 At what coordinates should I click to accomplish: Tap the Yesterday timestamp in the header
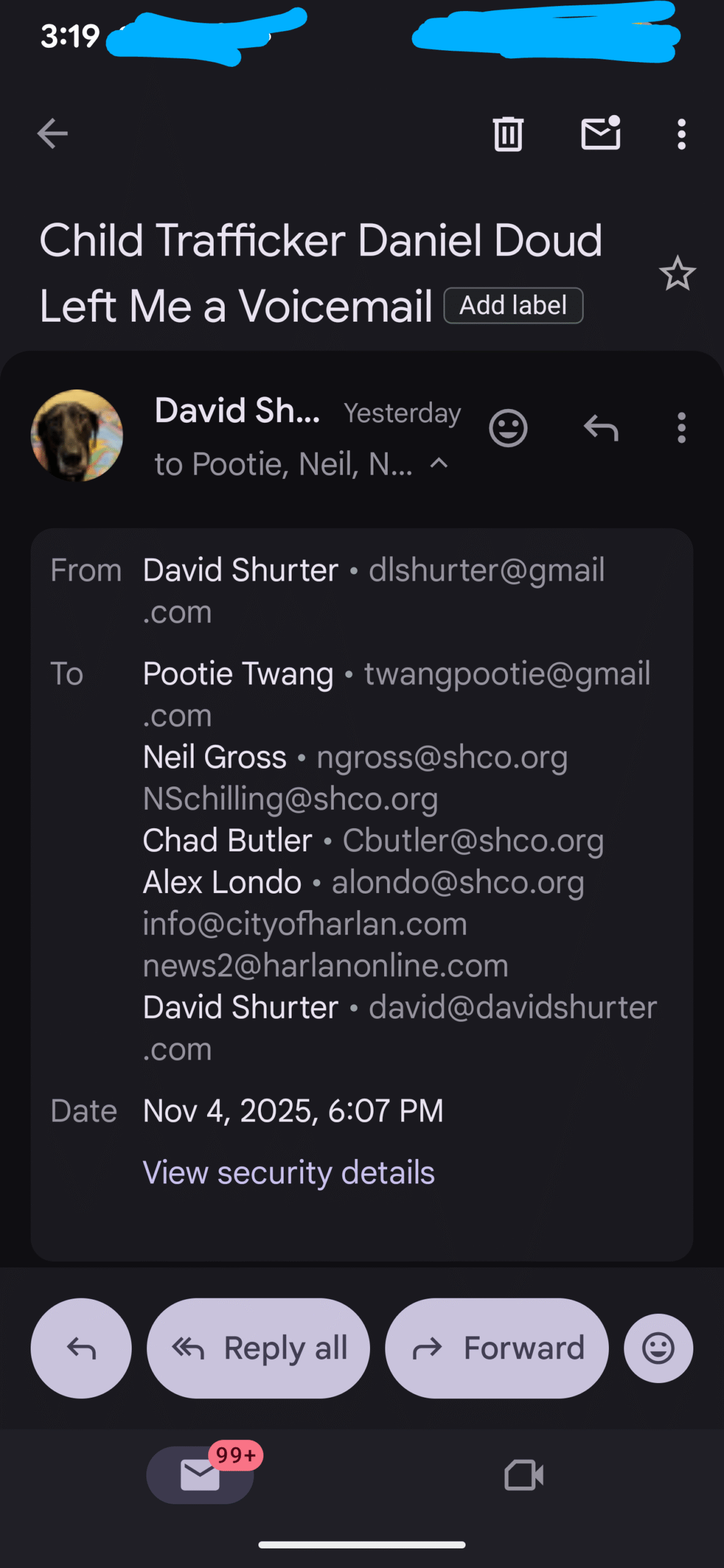(402, 413)
